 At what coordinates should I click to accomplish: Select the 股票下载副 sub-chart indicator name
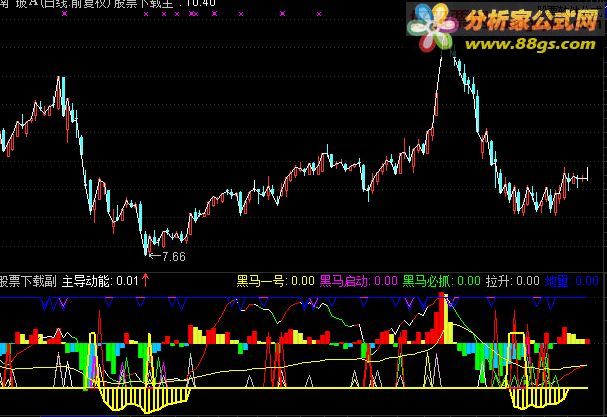(28, 281)
